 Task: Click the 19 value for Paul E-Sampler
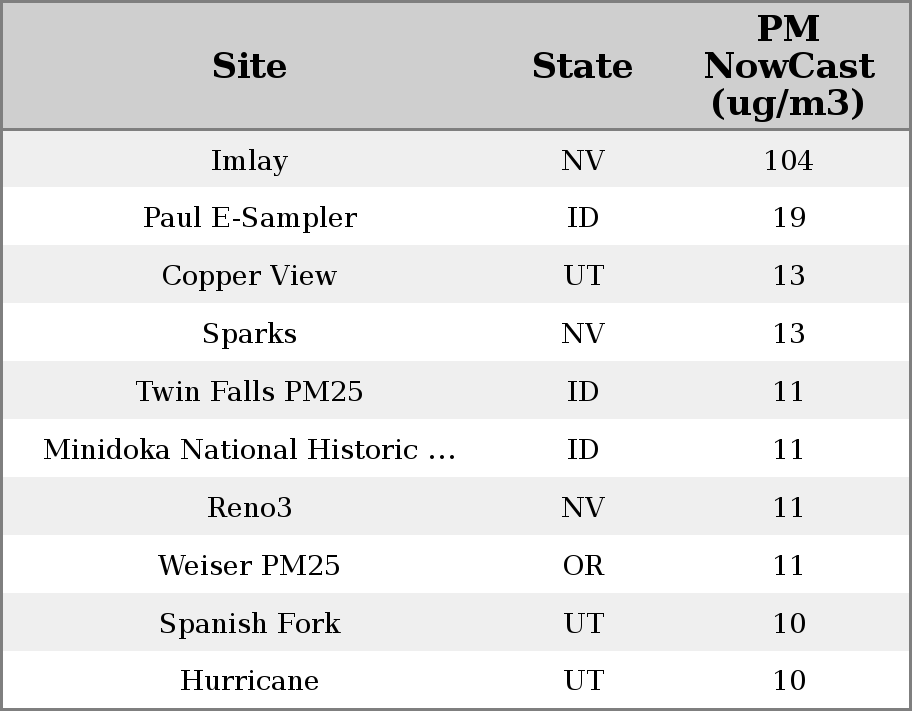click(788, 218)
